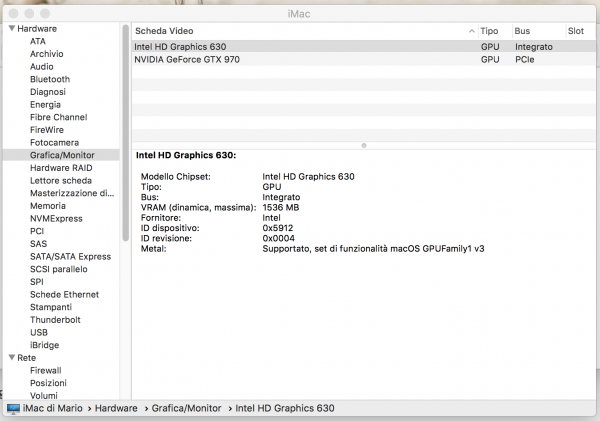Image resolution: width=600 pixels, height=421 pixels.
Task: Collapse the Rete section triangle
Action: (10, 357)
